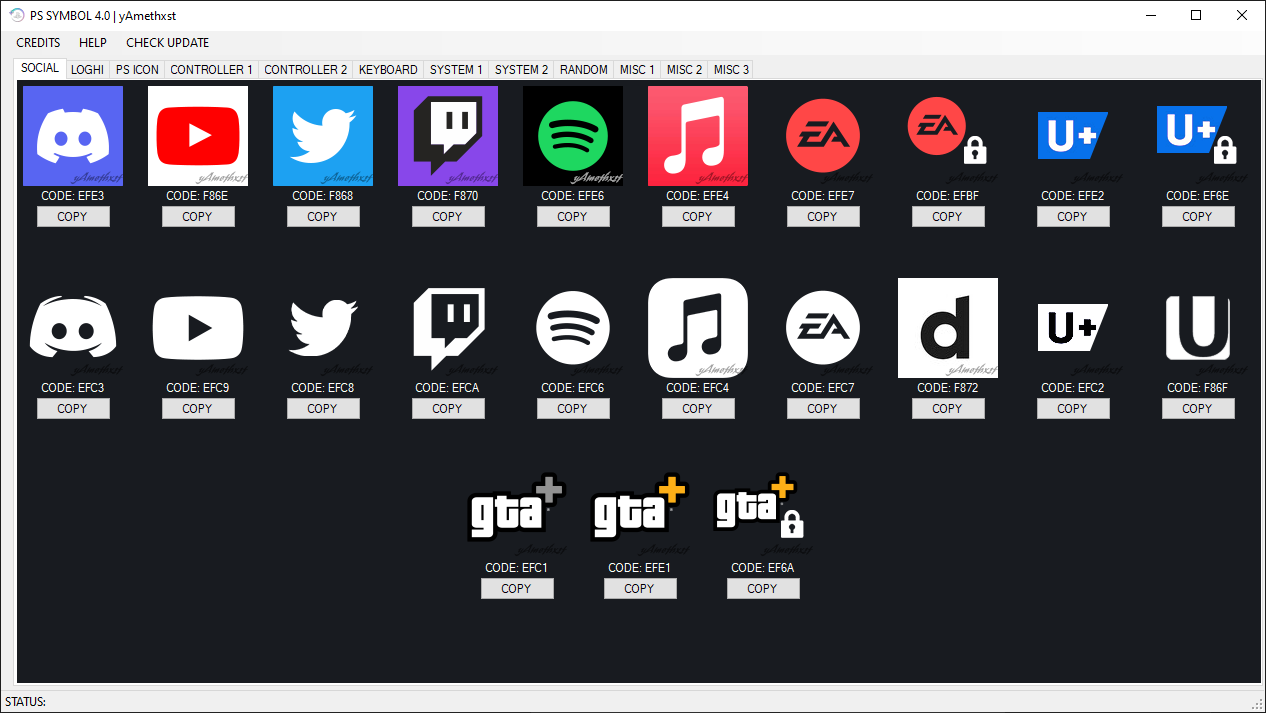Open the CONTROLLER 2 tab
This screenshot has width=1266, height=713.
[306, 70]
